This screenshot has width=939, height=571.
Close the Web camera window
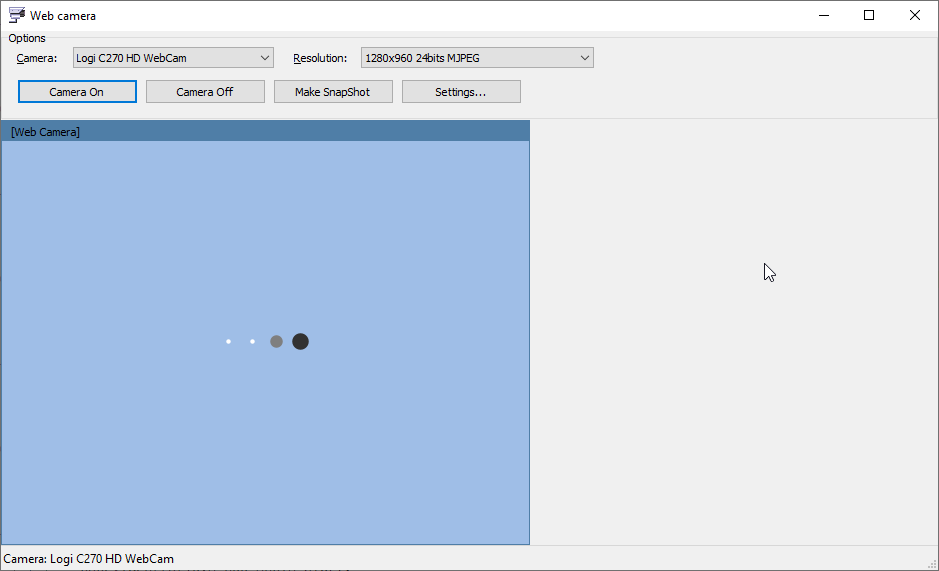click(914, 15)
